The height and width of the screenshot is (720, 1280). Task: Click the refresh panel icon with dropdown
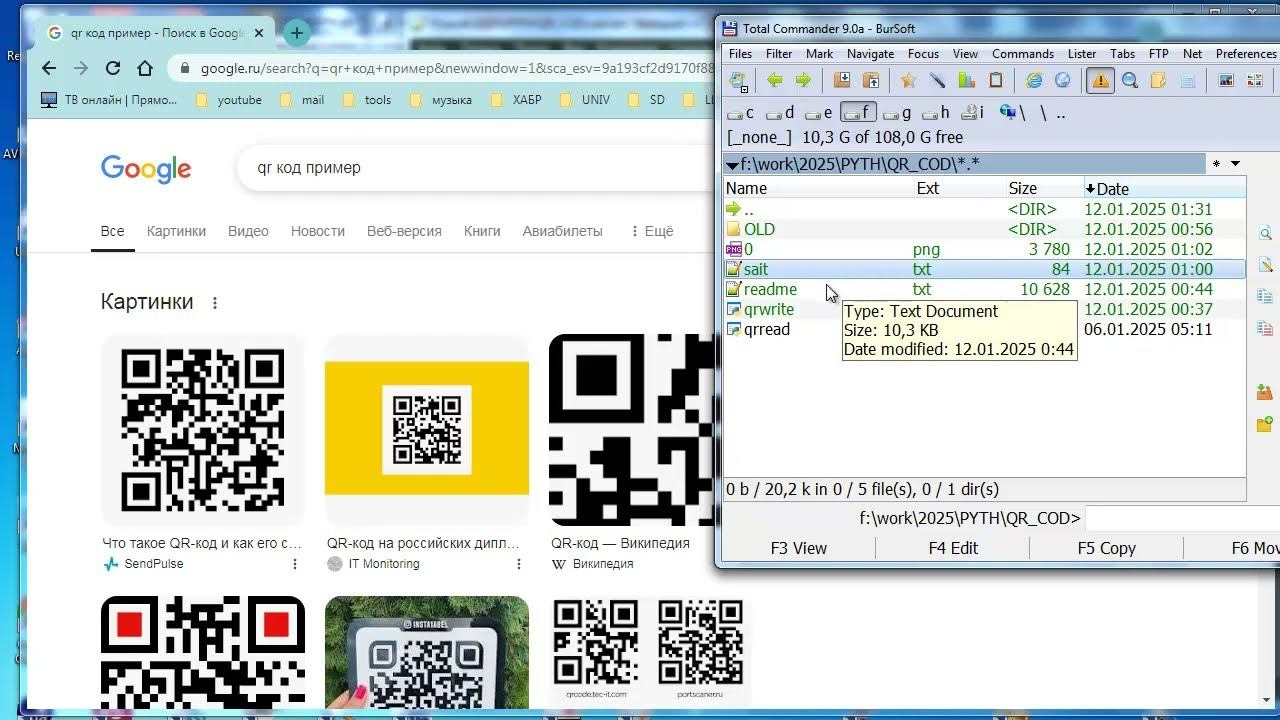738,81
